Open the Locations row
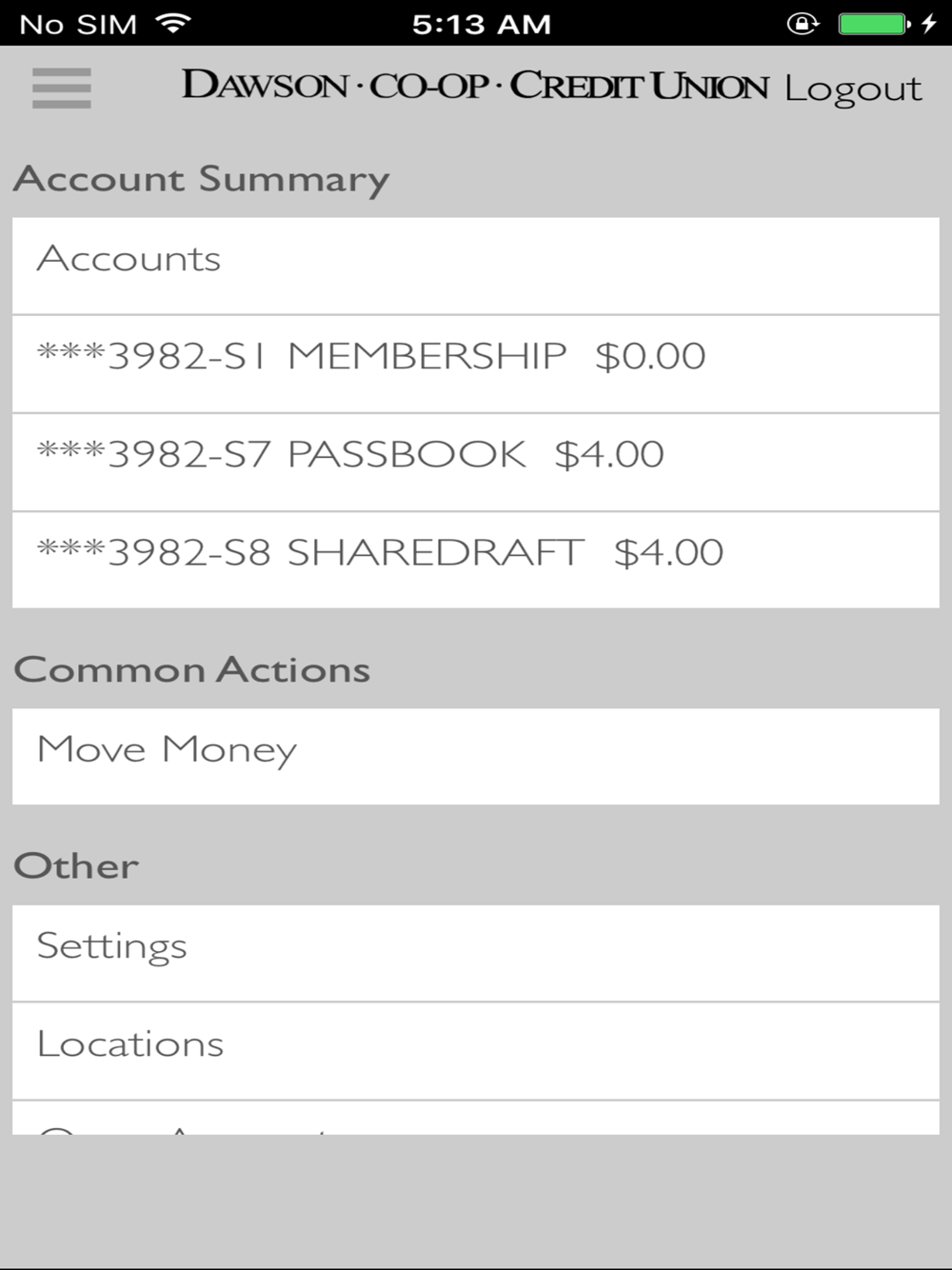Image resolution: width=952 pixels, height=1270 pixels. point(476,1051)
